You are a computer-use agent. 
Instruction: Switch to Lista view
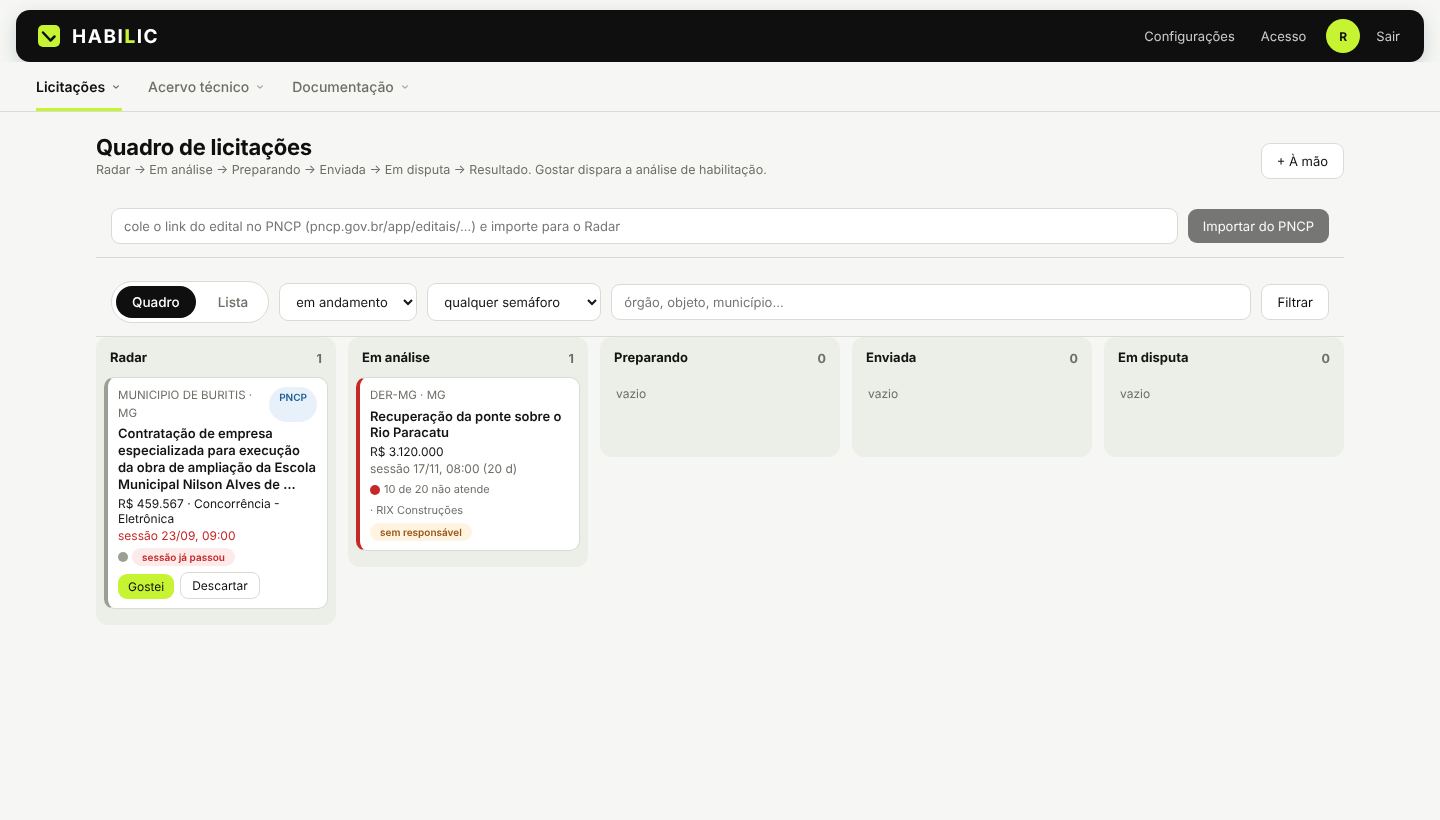pos(233,302)
